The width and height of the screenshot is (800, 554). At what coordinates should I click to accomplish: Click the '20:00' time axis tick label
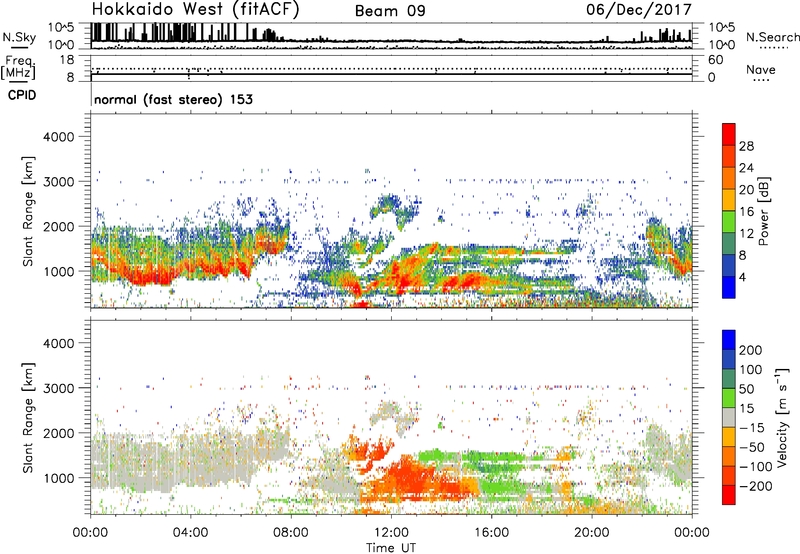pos(592,533)
